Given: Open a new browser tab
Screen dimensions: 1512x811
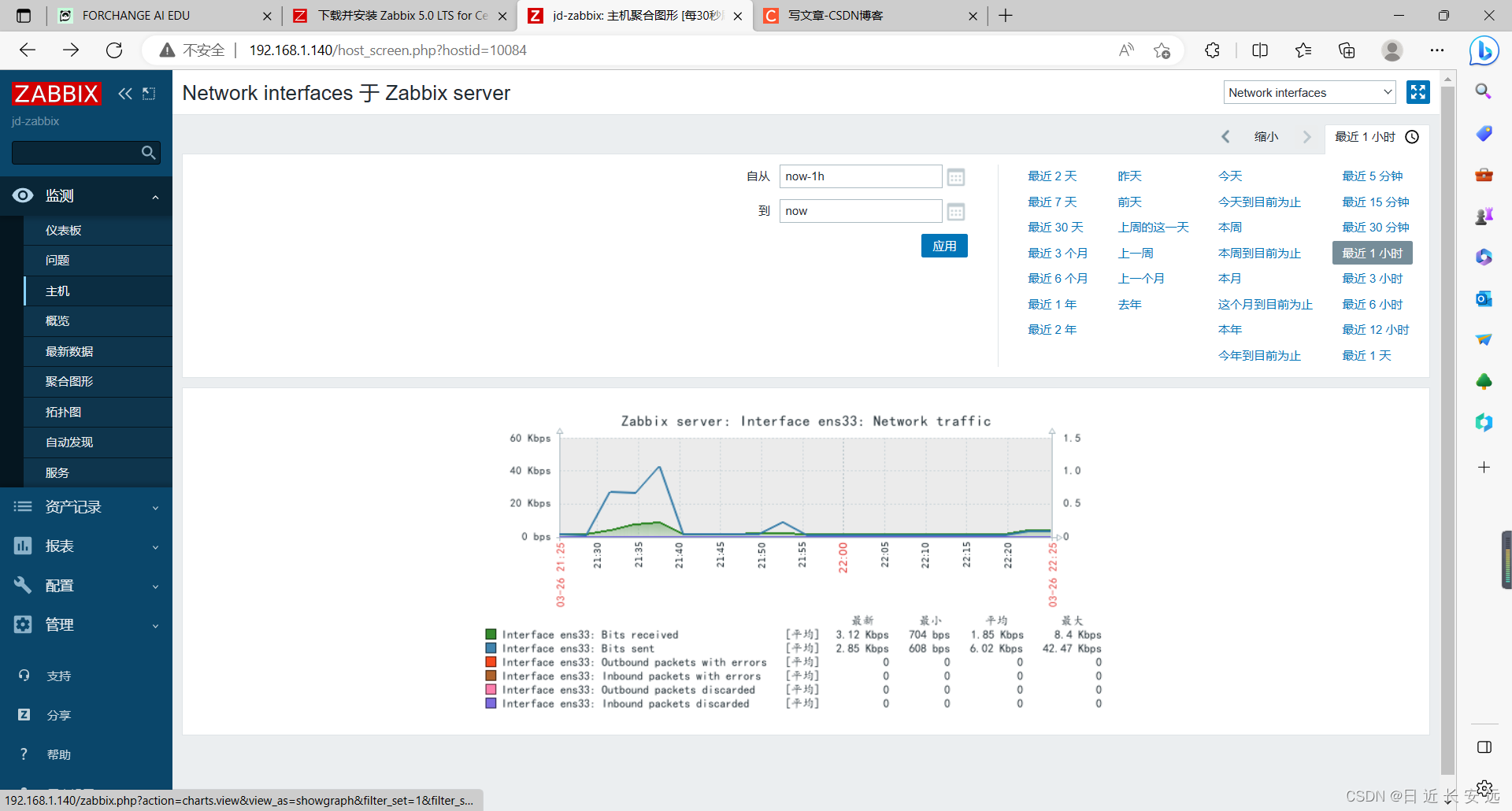Looking at the screenshot, I should pos(1006,16).
